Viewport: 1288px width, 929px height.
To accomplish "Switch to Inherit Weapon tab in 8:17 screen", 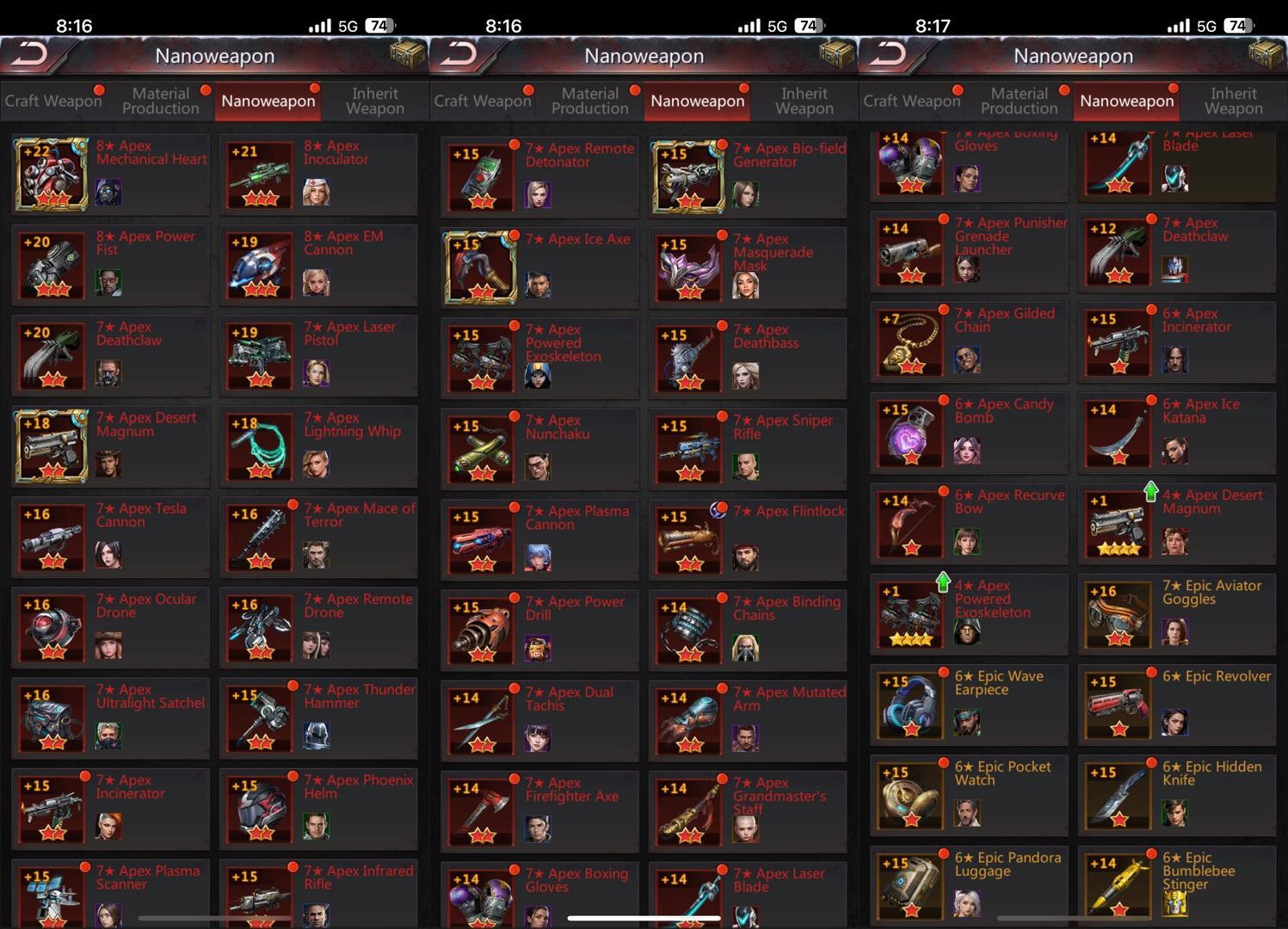I will 1233,101.
